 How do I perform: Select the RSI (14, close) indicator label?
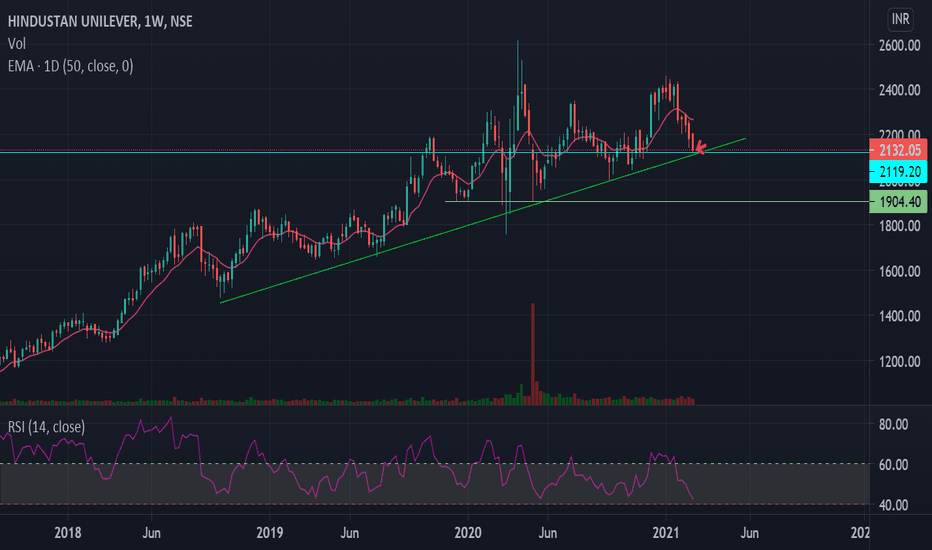pos(46,427)
